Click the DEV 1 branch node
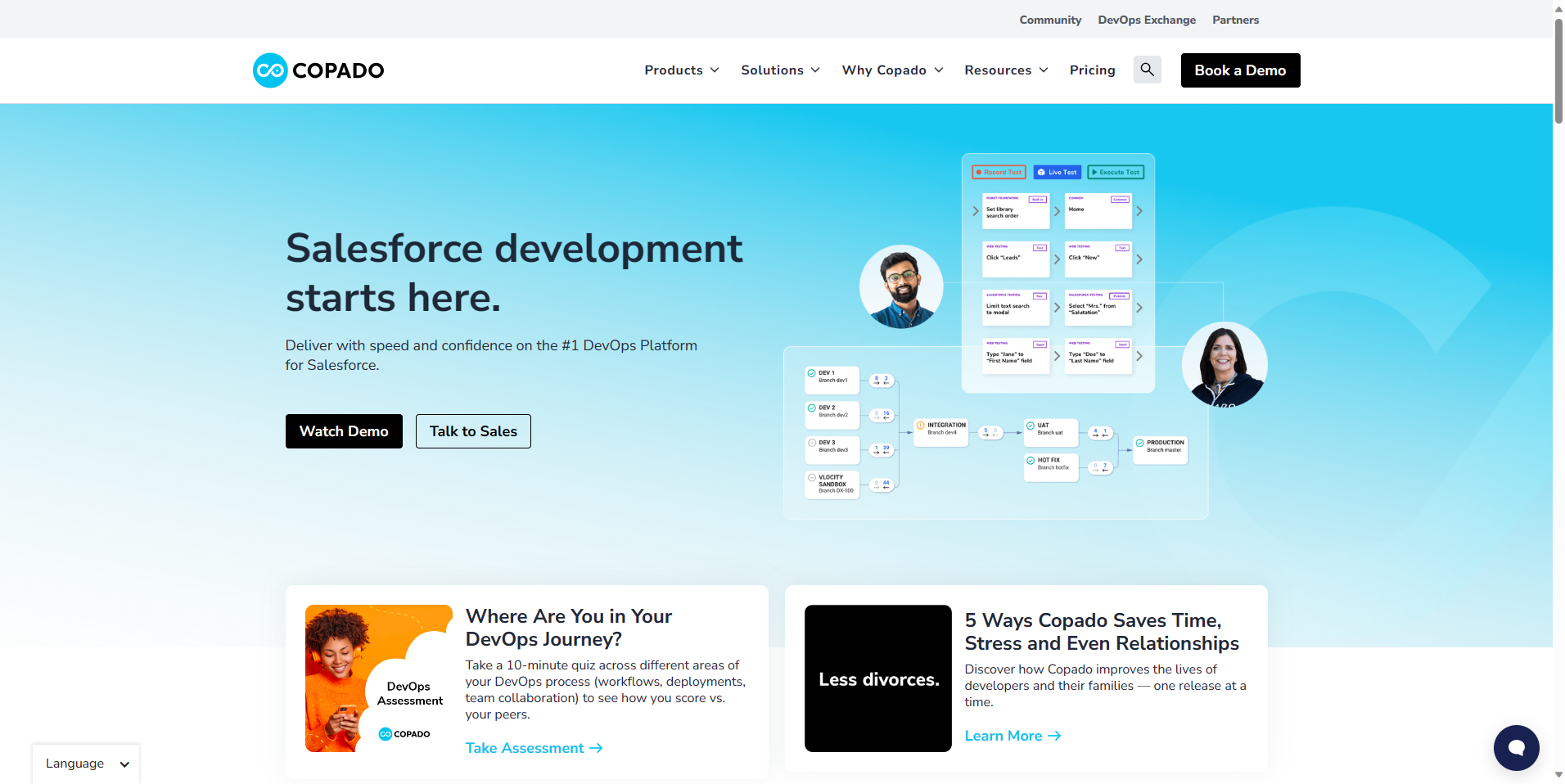Screen dimensions: 1565x784 coord(832,380)
